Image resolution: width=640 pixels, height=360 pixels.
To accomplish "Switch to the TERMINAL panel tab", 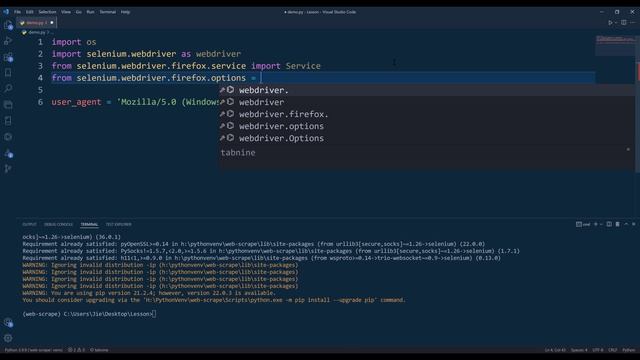I will [x=89, y=224].
